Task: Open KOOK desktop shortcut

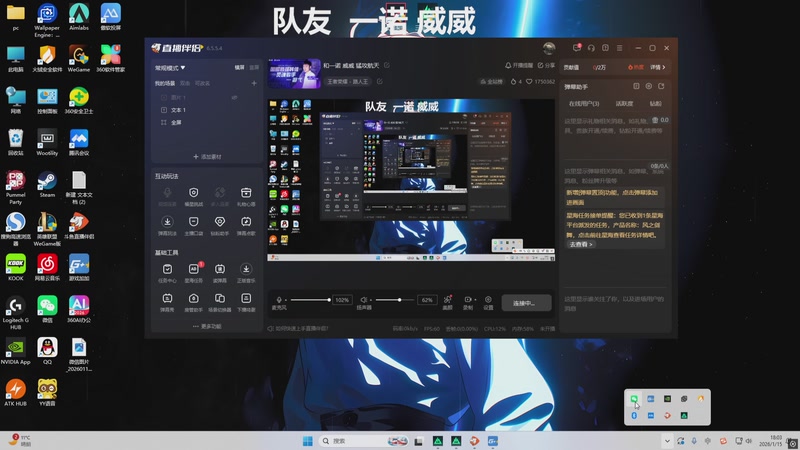Action: pos(16,267)
